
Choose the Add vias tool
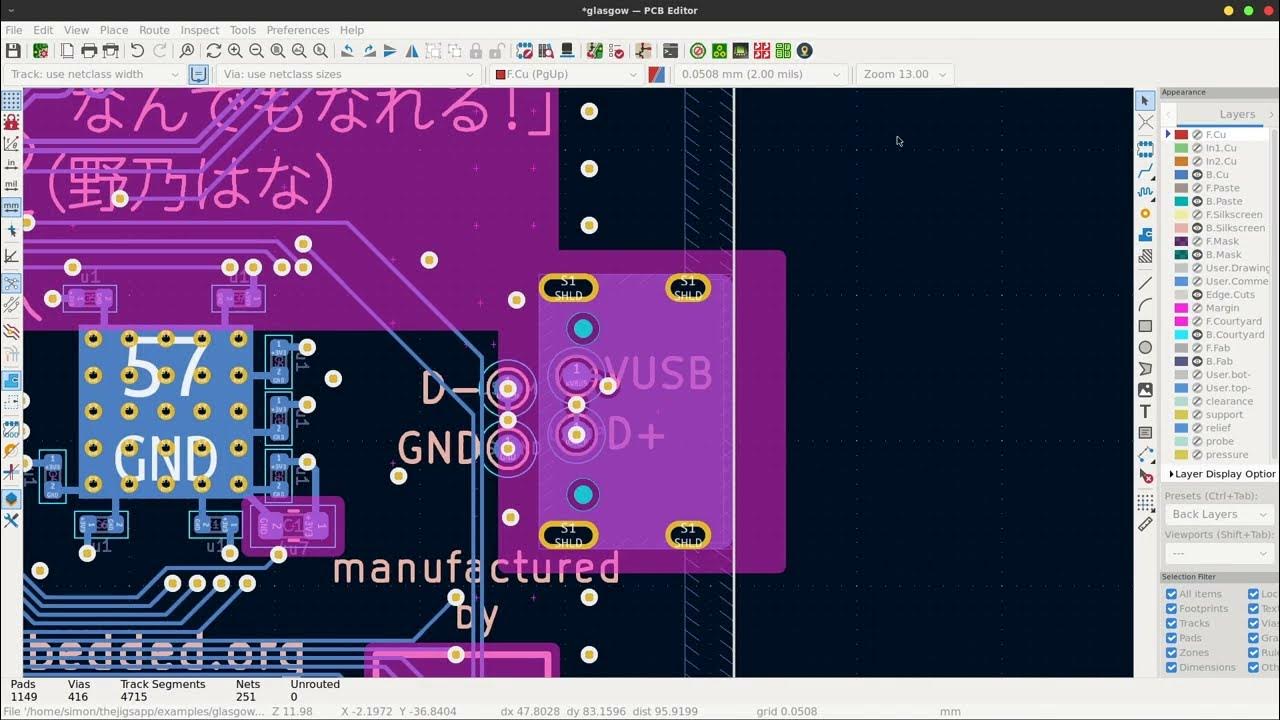[1145, 213]
